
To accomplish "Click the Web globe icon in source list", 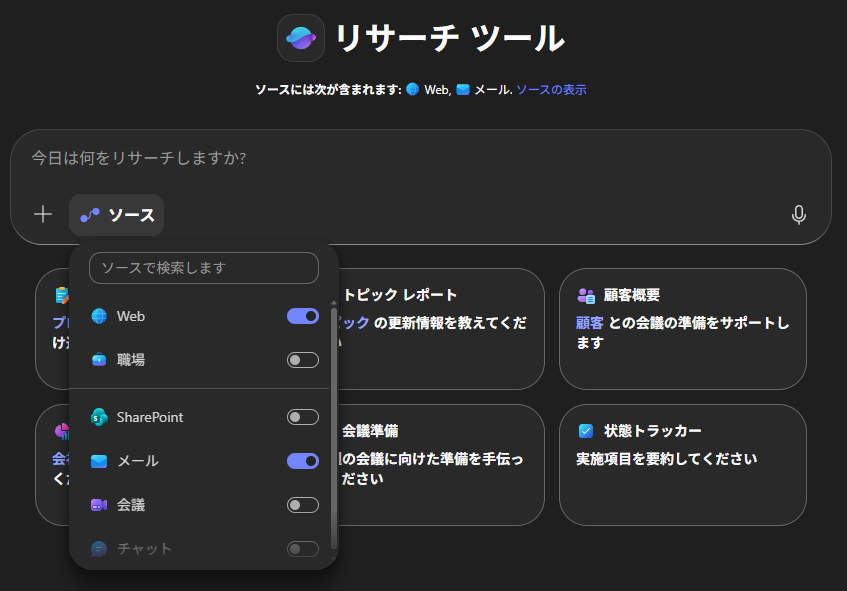I will click(99, 316).
